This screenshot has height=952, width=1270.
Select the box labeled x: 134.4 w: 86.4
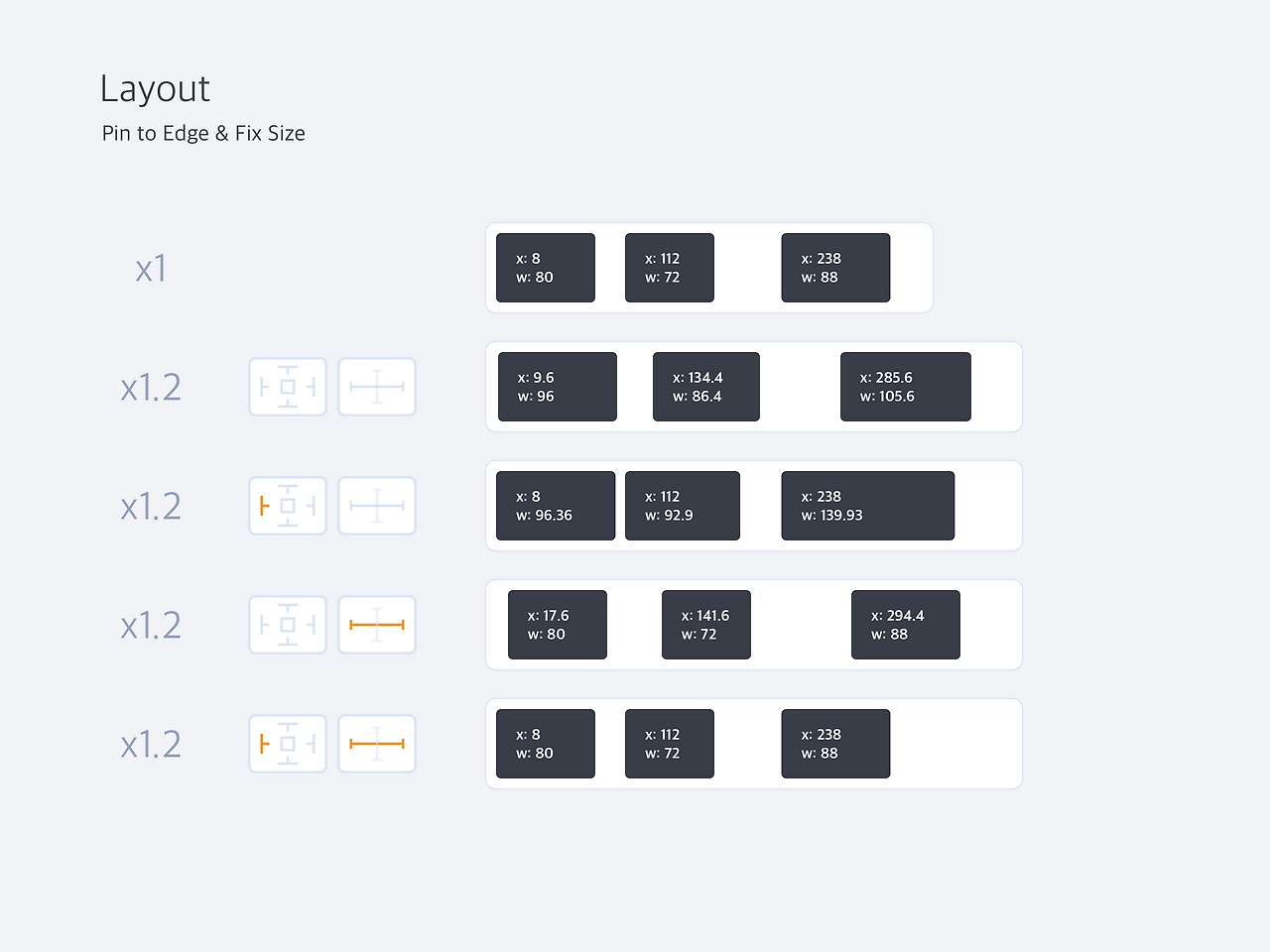click(x=706, y=387)
